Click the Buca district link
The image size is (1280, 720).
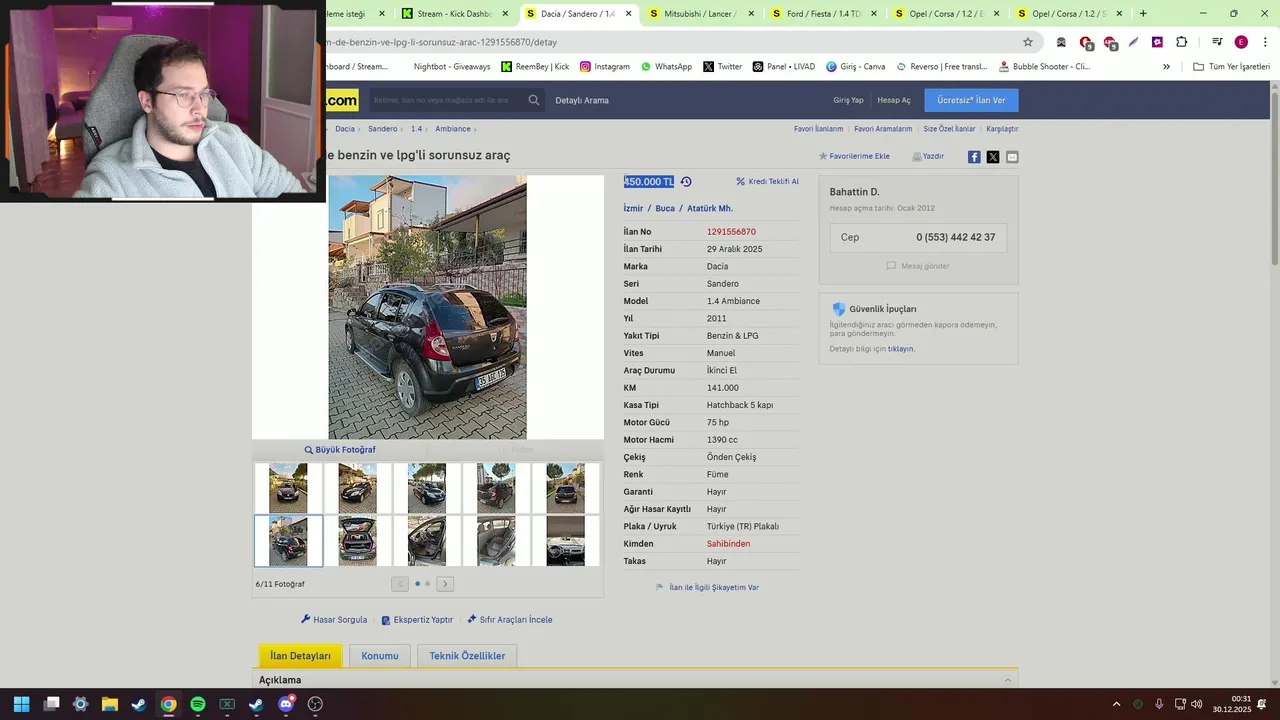pyautogui.click(x=665, y=209)
